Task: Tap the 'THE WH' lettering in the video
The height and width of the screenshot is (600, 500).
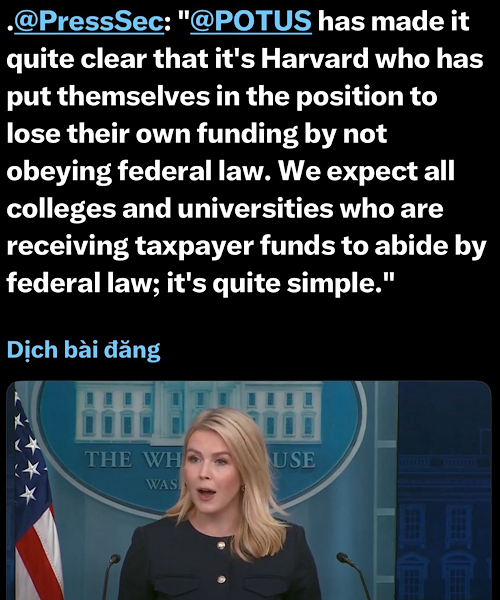Action: coord(134,460)
